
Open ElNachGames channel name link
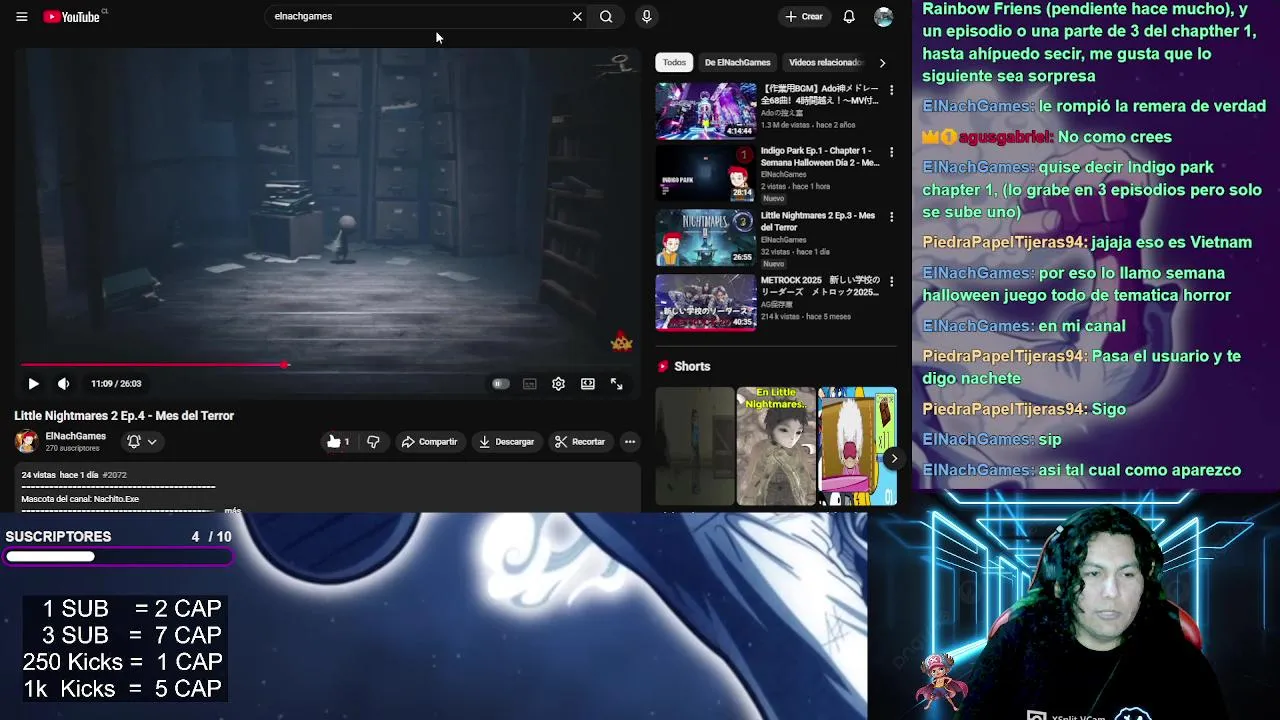click(75, 436)
